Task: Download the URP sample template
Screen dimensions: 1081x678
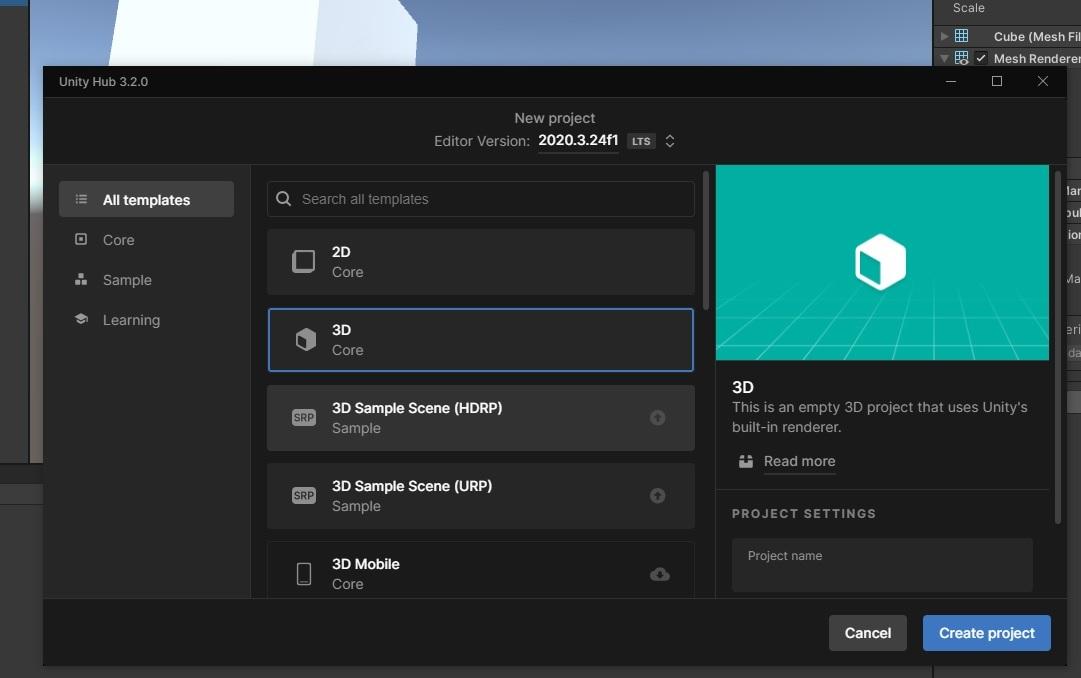Action: click(658, 495)
